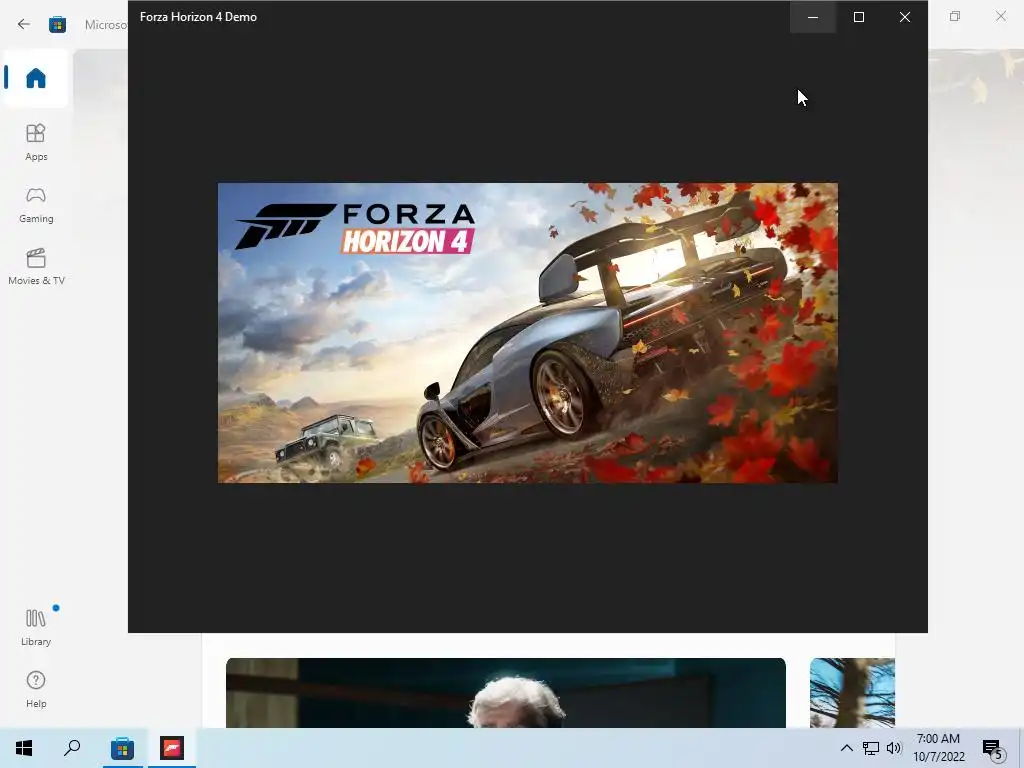
Task: Open the partially visible tree card in Store
Action: tap(852, 693)
